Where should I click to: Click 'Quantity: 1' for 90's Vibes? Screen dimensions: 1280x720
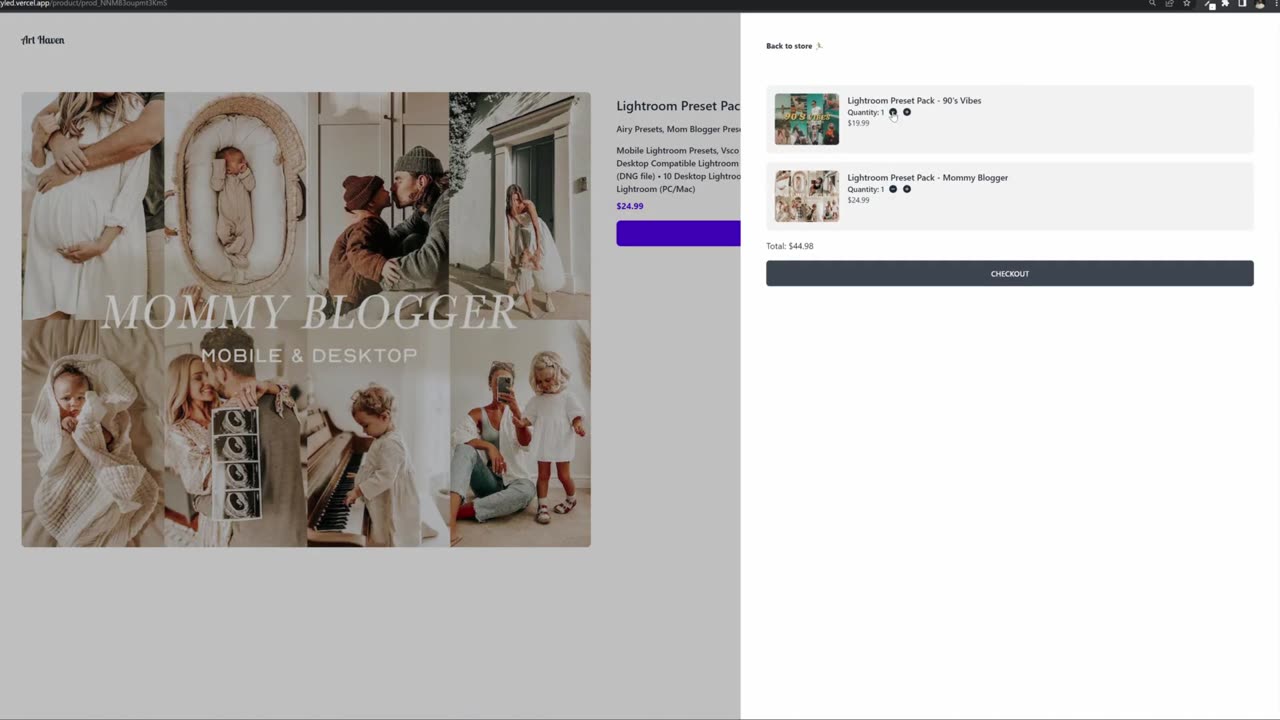pos(866,112)
